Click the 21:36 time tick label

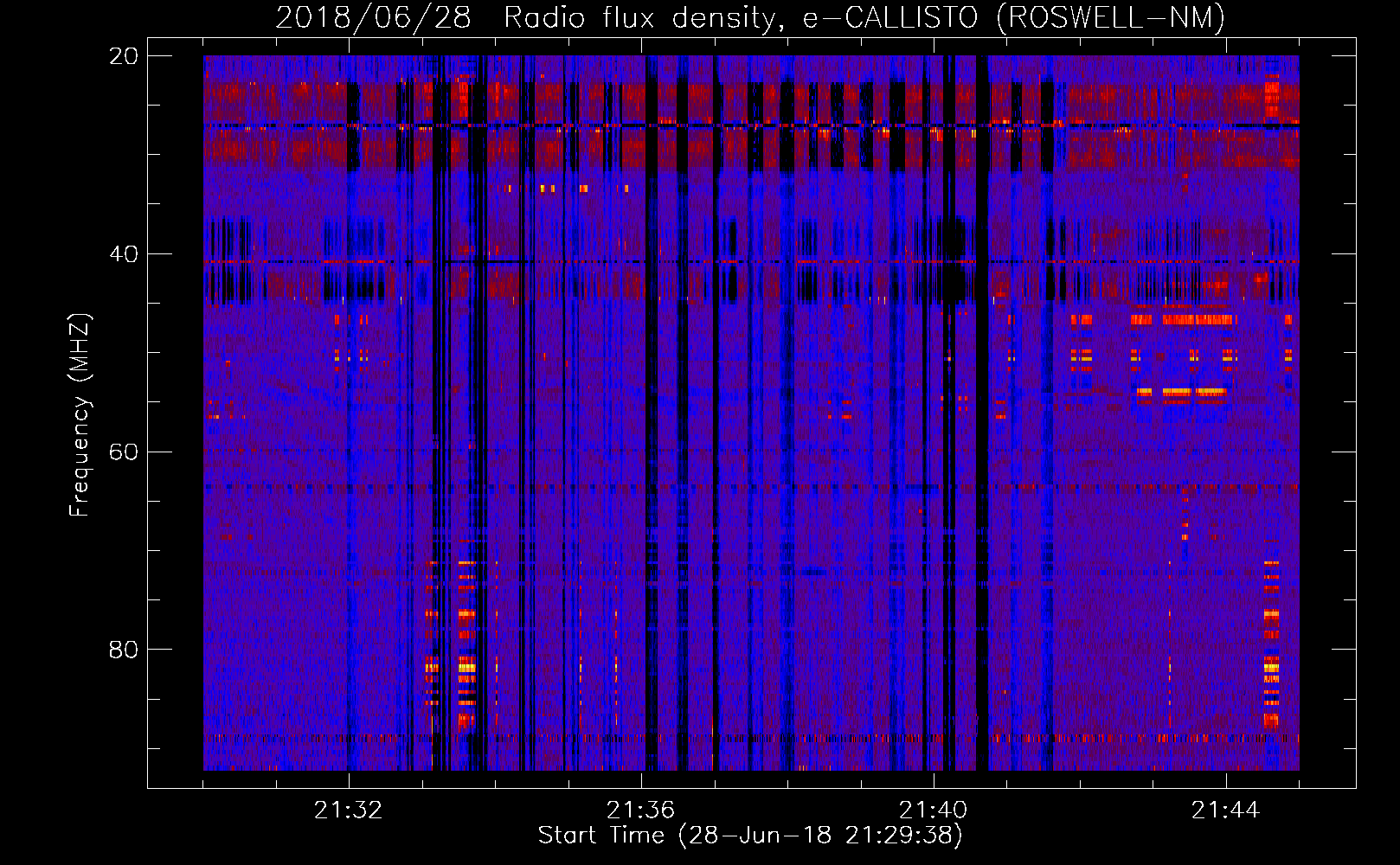point(640,811)
